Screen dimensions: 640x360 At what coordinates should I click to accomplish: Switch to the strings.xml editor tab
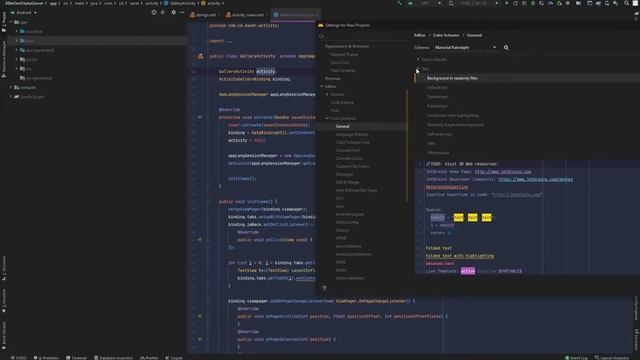click(205, 15)
